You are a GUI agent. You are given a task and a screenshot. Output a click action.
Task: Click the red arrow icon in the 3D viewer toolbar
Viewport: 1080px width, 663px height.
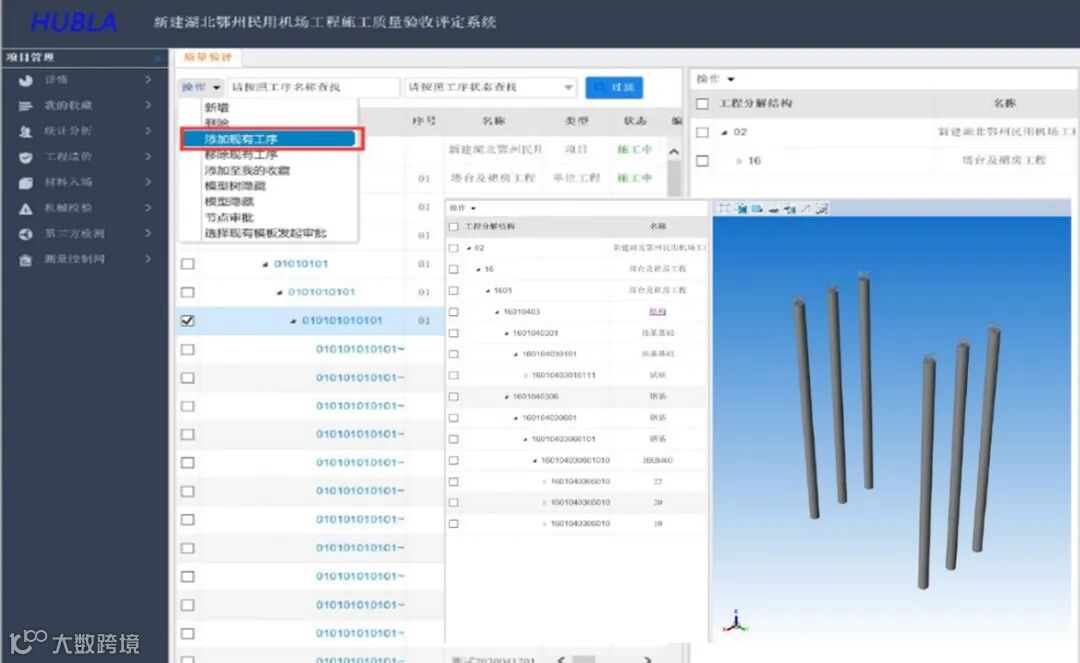point(805,209)
